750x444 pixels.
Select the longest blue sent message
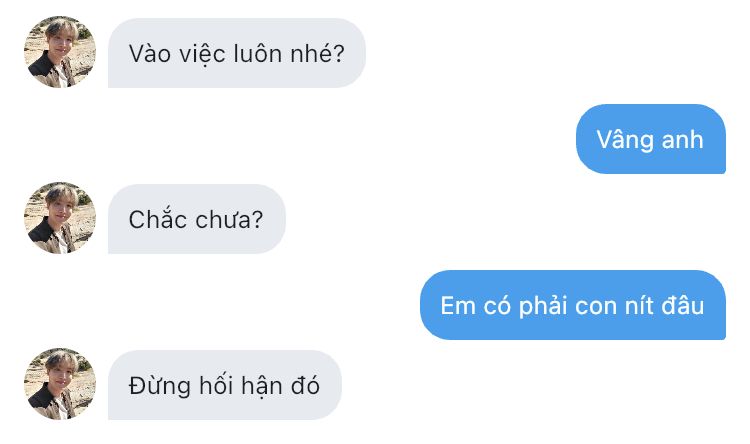pos(573,305)
